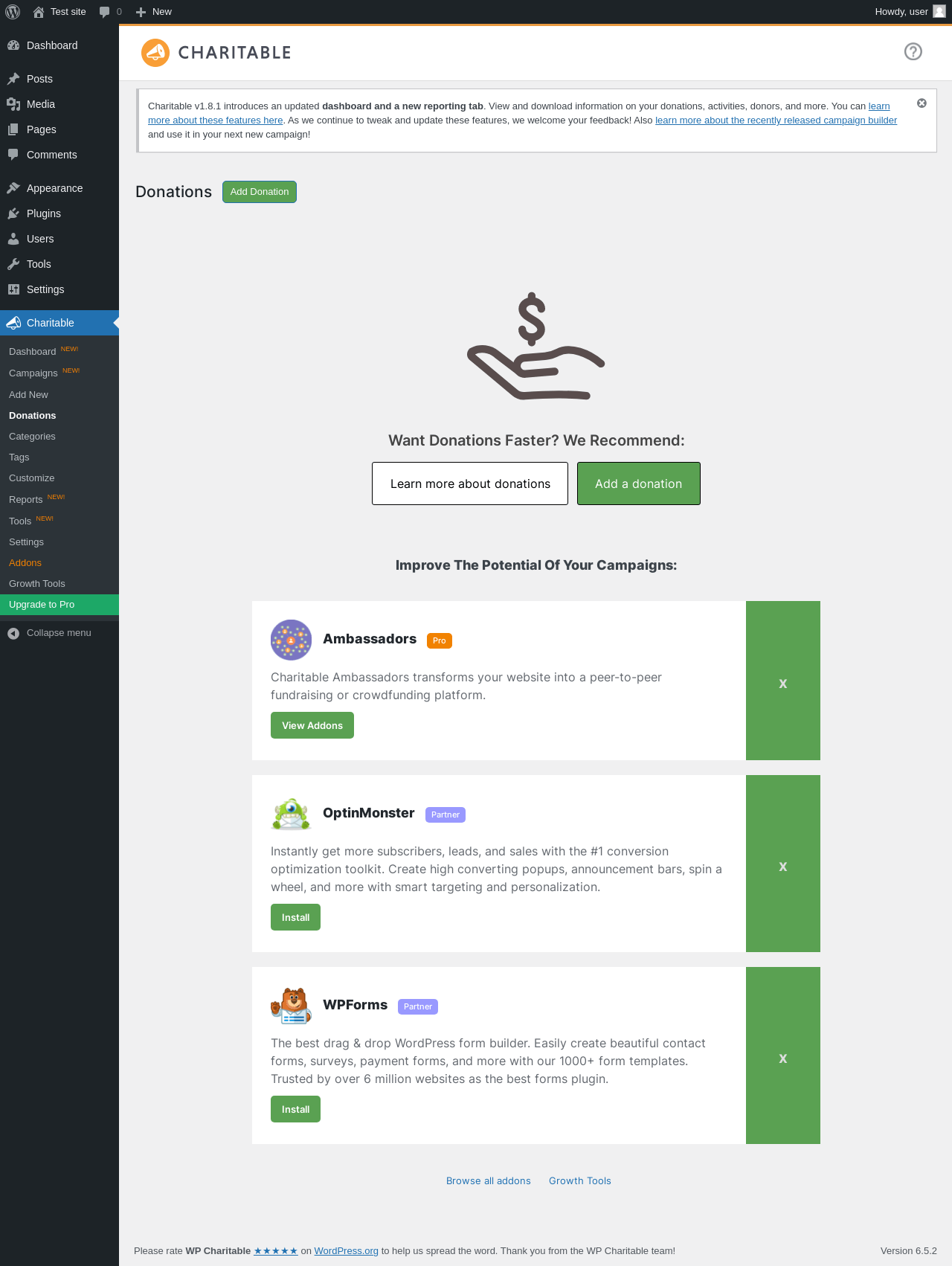Click the Plugins plug icon
The height and width of the screenshot is (1266, 952).
coord(13,213)
